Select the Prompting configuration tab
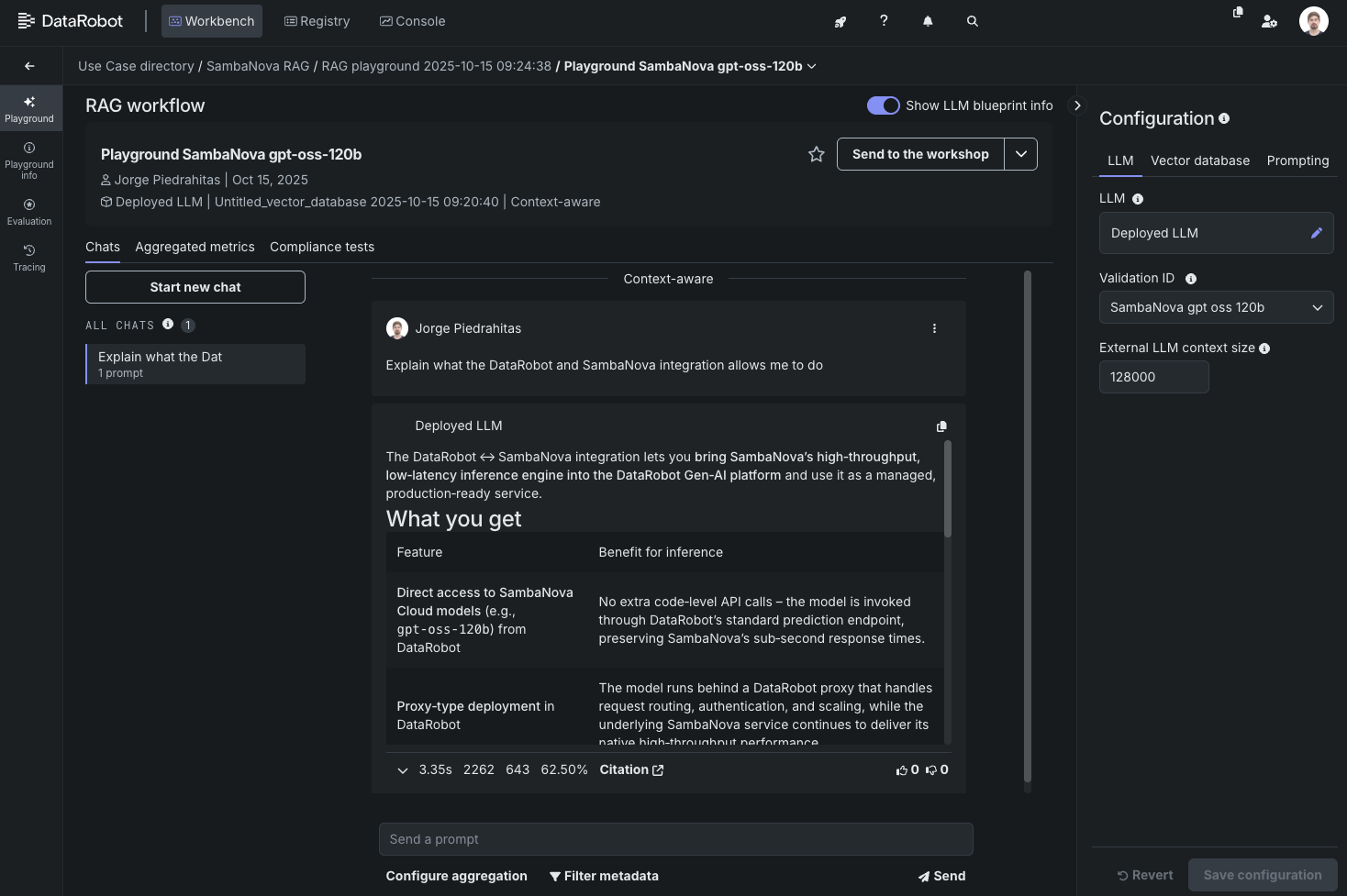Image resolution: width=1347 pixels, height=896 pixels. click(x=1297, y=160)
